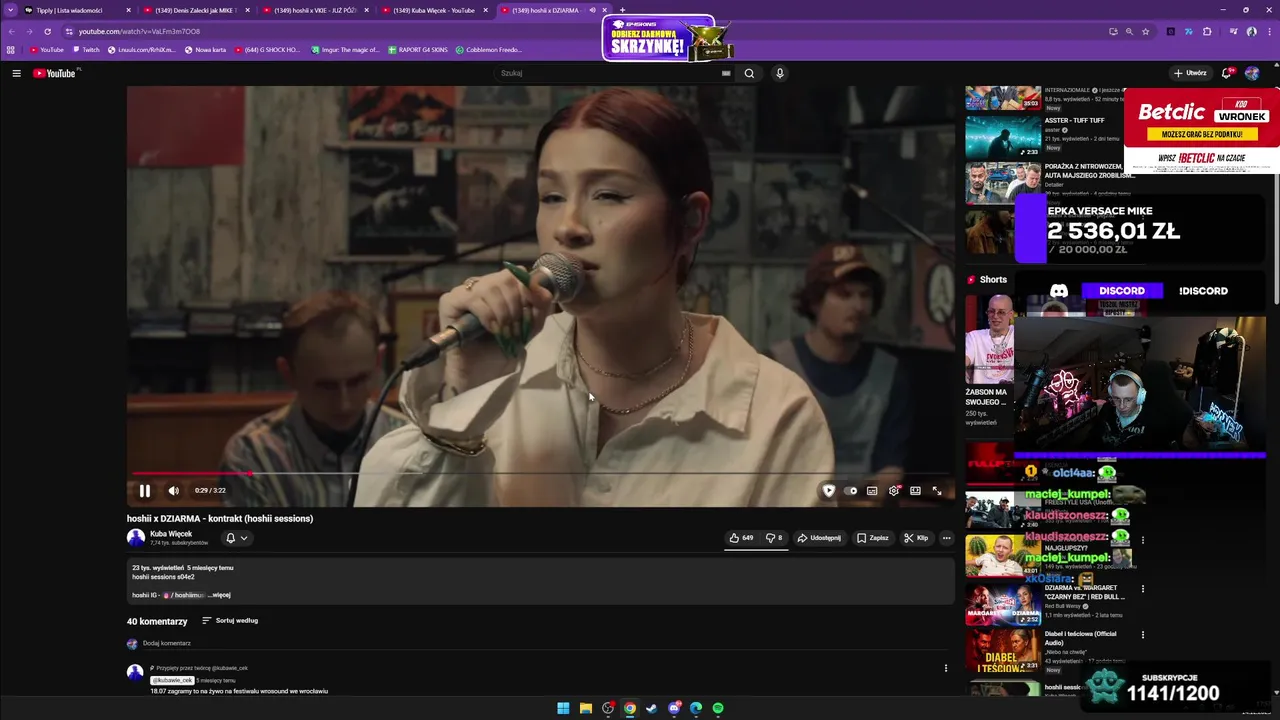This screenshot has height=720, width=1280.
Task: Open the options menu for pinned comment
Action: coord(946,668)
